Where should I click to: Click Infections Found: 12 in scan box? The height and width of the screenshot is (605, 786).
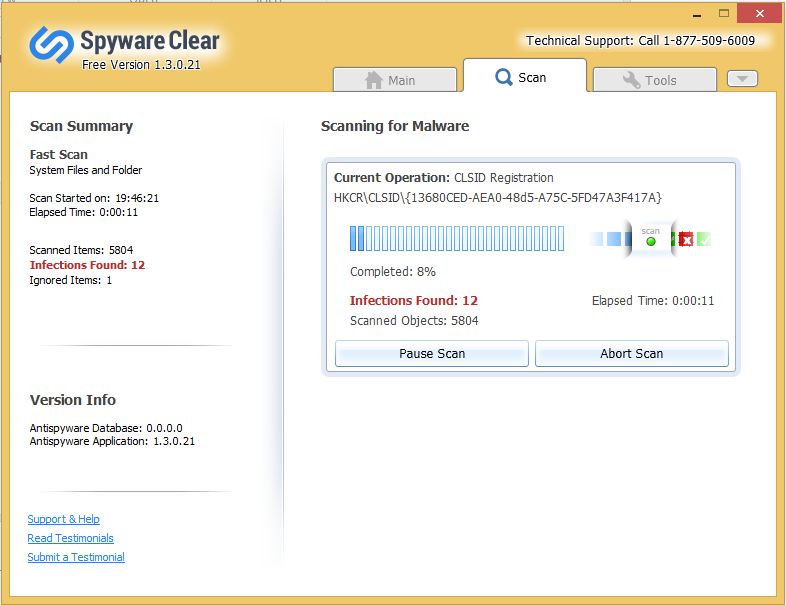pos(414,301)
